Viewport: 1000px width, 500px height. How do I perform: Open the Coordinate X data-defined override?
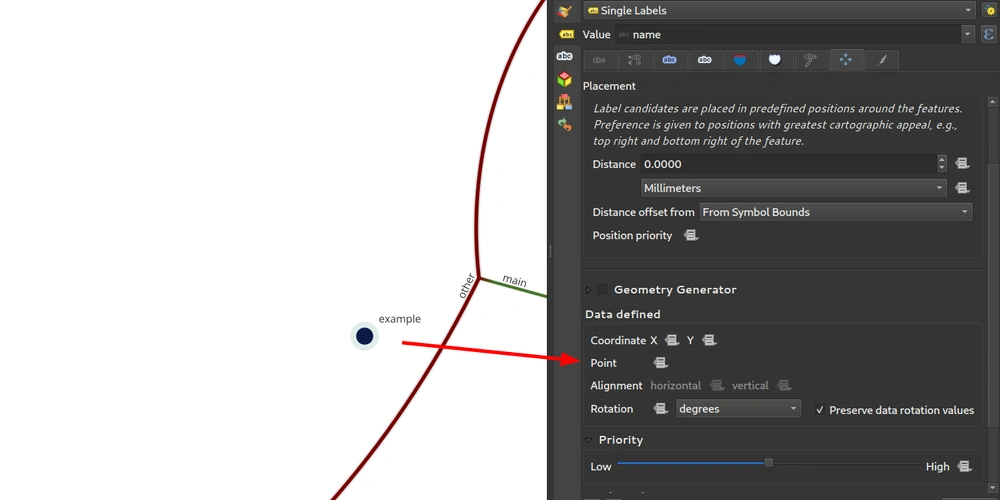coord(672,340)
